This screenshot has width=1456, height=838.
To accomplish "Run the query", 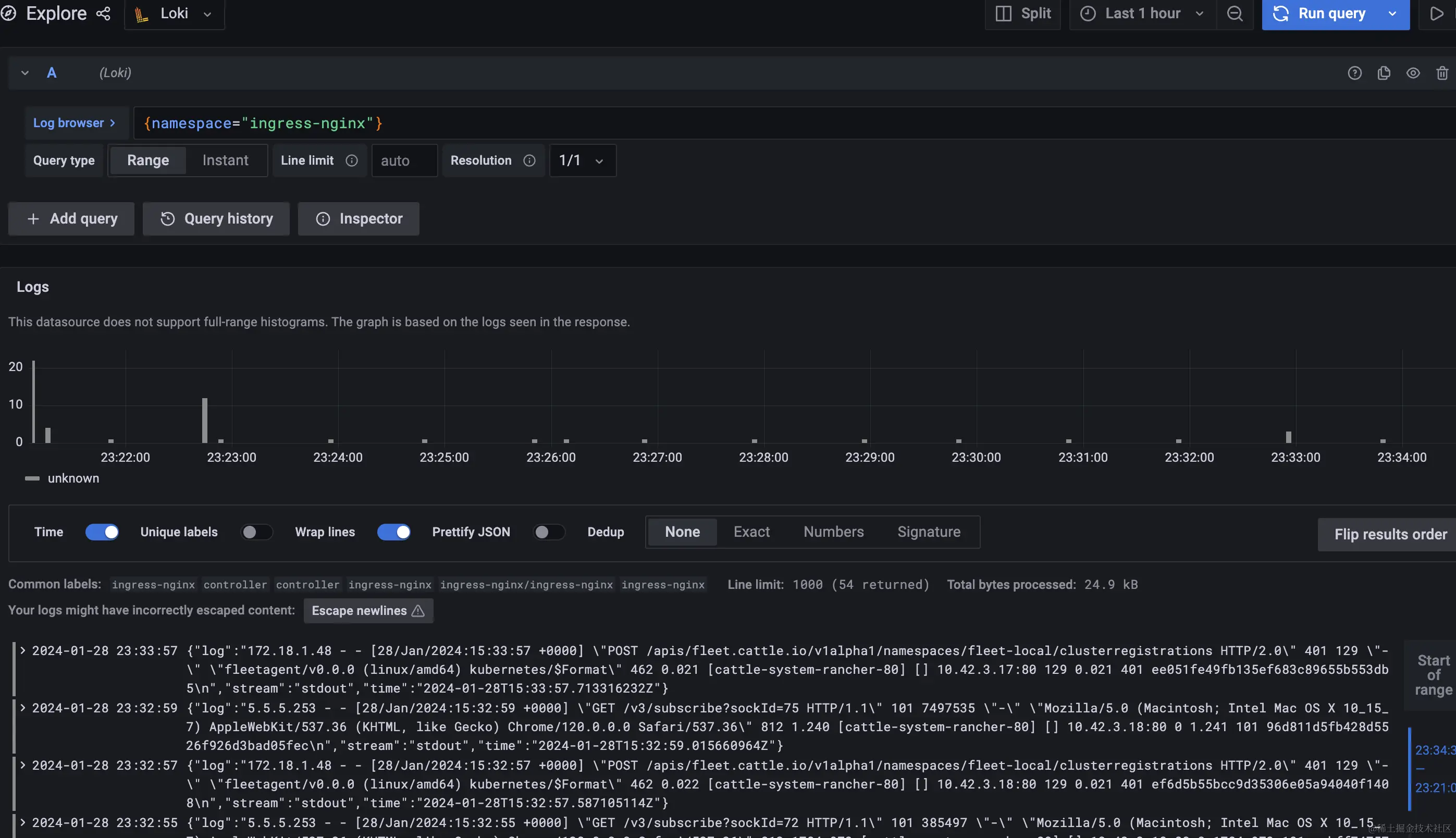I will (x=1322, y=14).
